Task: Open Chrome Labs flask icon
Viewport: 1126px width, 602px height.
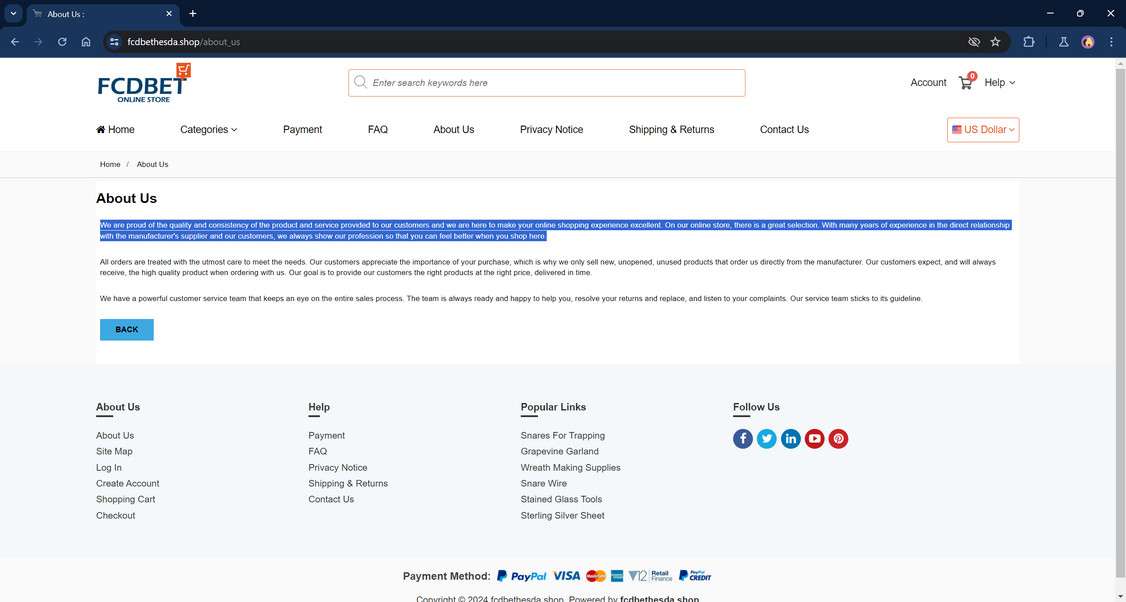Action: click(x=1064, y=42)
